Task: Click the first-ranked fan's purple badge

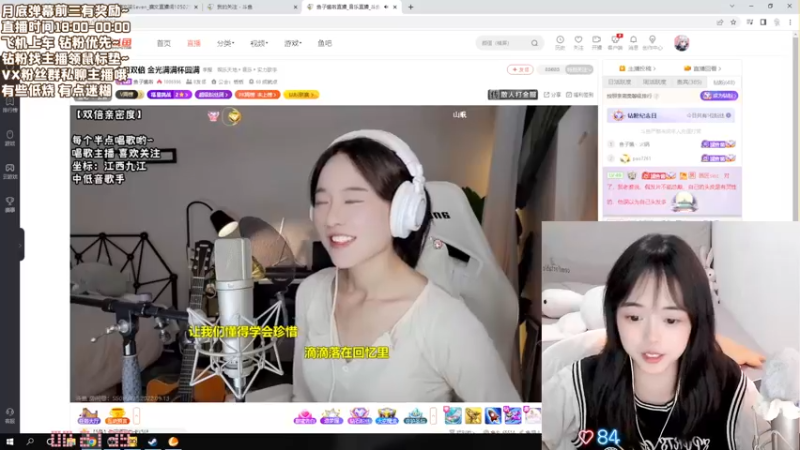Action: (718, 144)
